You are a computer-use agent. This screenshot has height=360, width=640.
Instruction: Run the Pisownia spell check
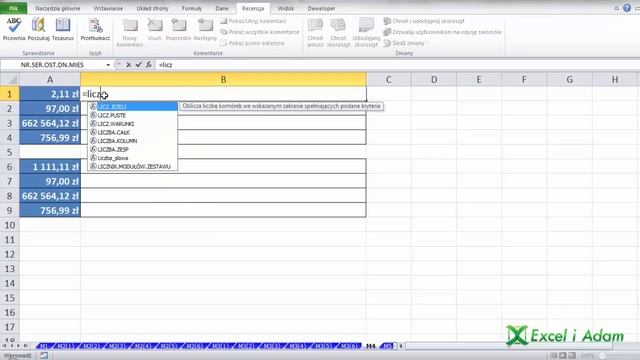[x=14, y=29]
